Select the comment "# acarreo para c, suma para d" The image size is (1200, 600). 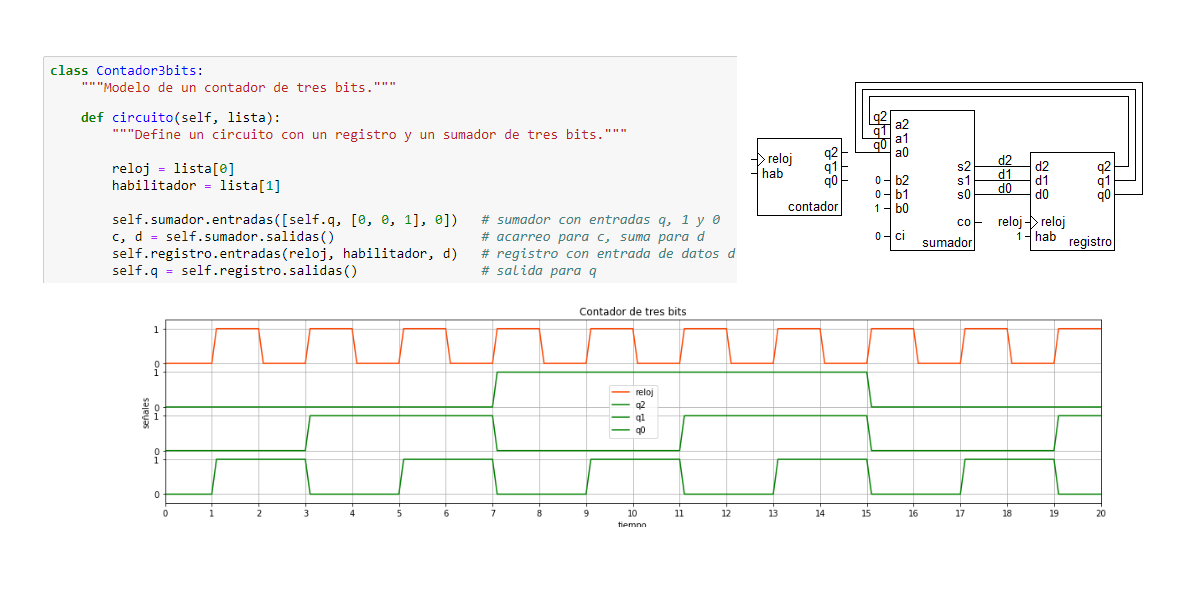pyautogui.click(x=593, y=237)
